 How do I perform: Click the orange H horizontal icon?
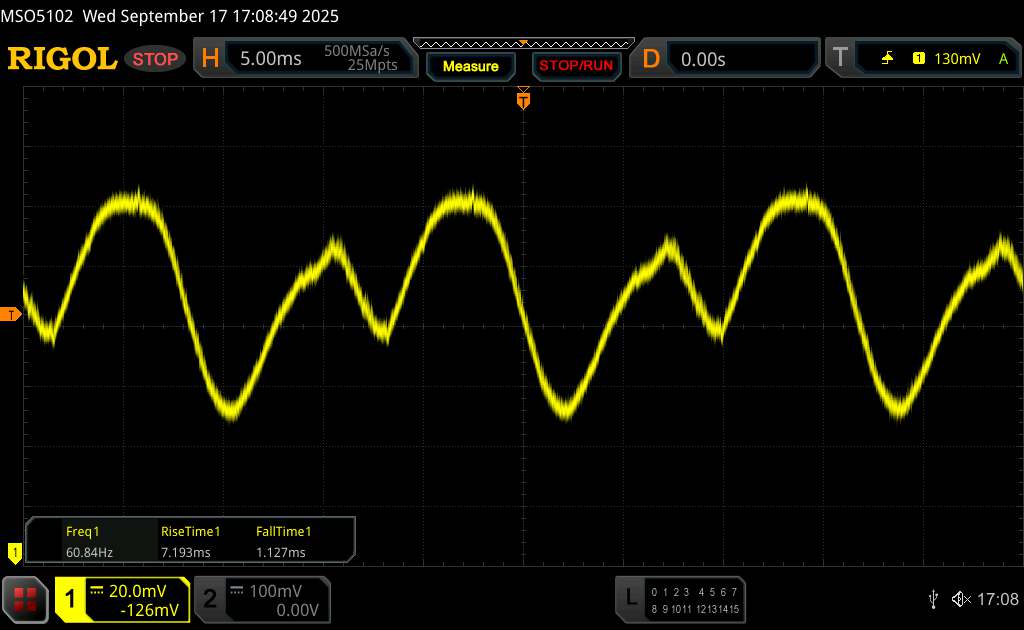210,59
